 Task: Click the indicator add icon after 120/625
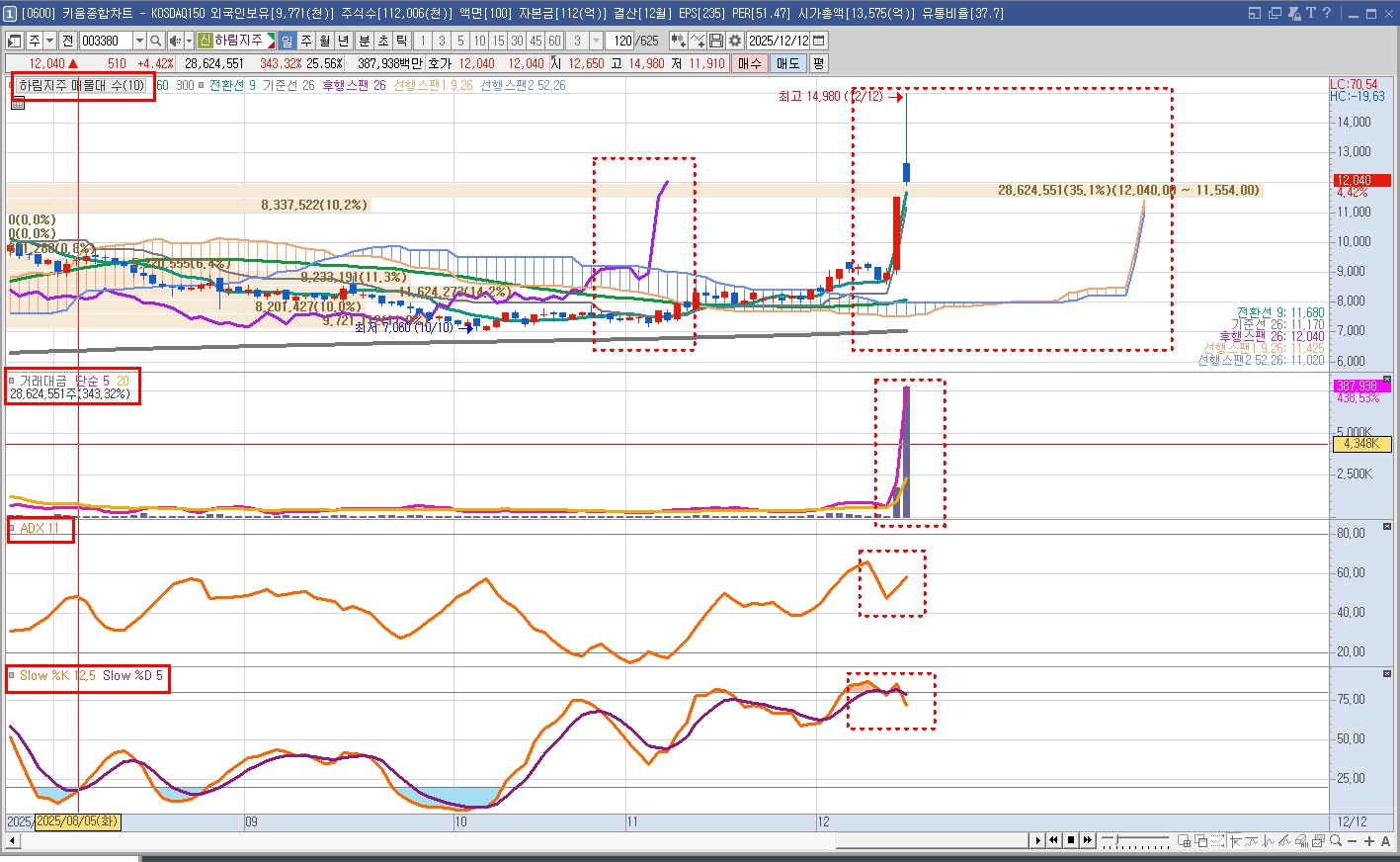679,41
